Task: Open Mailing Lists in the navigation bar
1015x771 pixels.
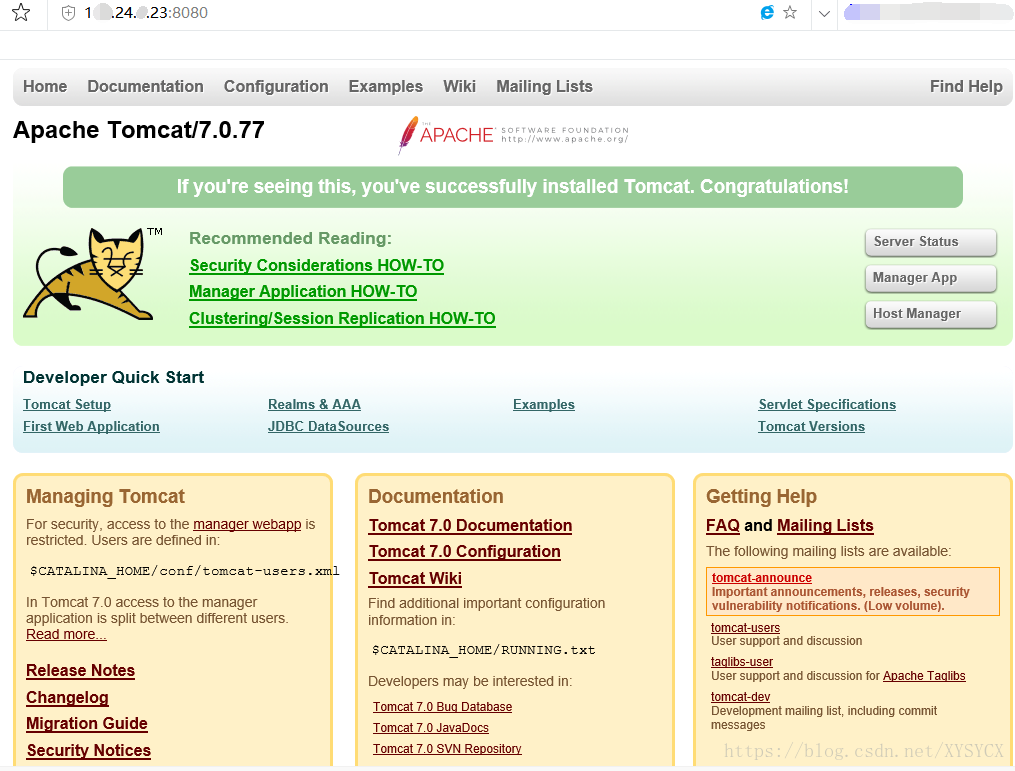Action: (x=544, y=86)
